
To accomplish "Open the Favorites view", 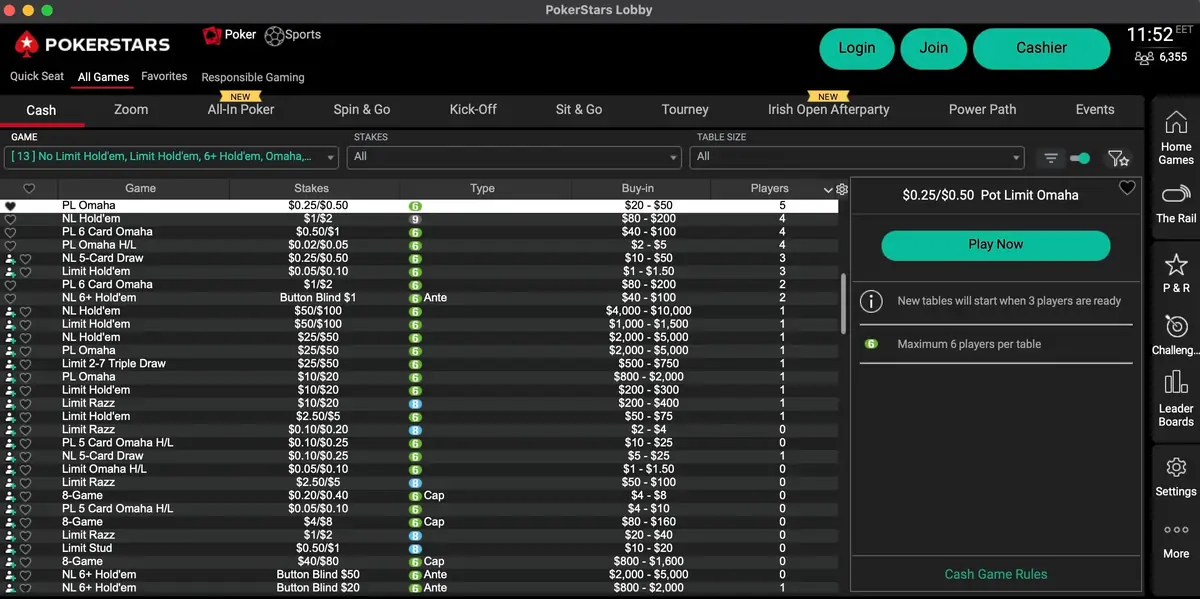I will click(x=164, y=77).
